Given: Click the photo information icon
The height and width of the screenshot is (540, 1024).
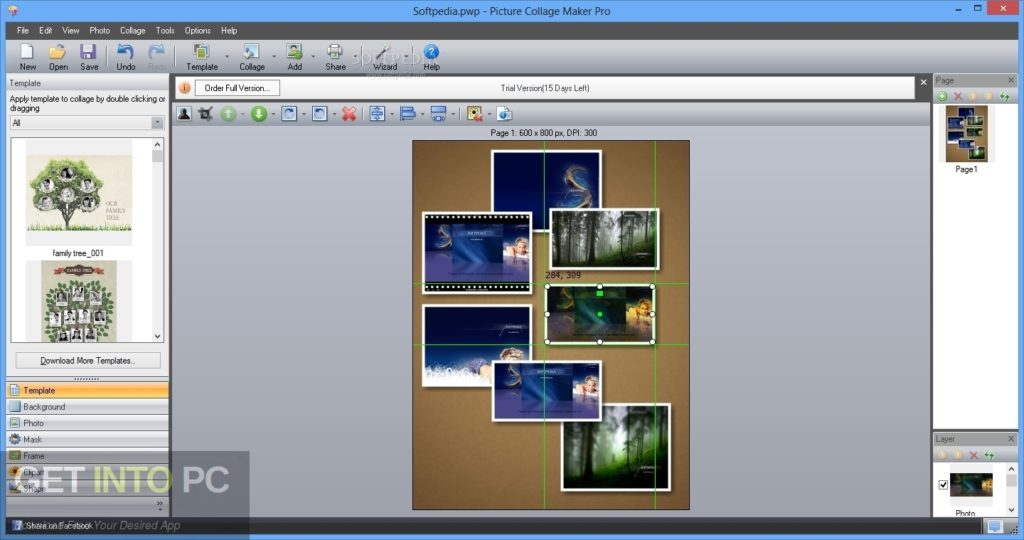Looking at the screenshot, I should click(x=504, y=114).
